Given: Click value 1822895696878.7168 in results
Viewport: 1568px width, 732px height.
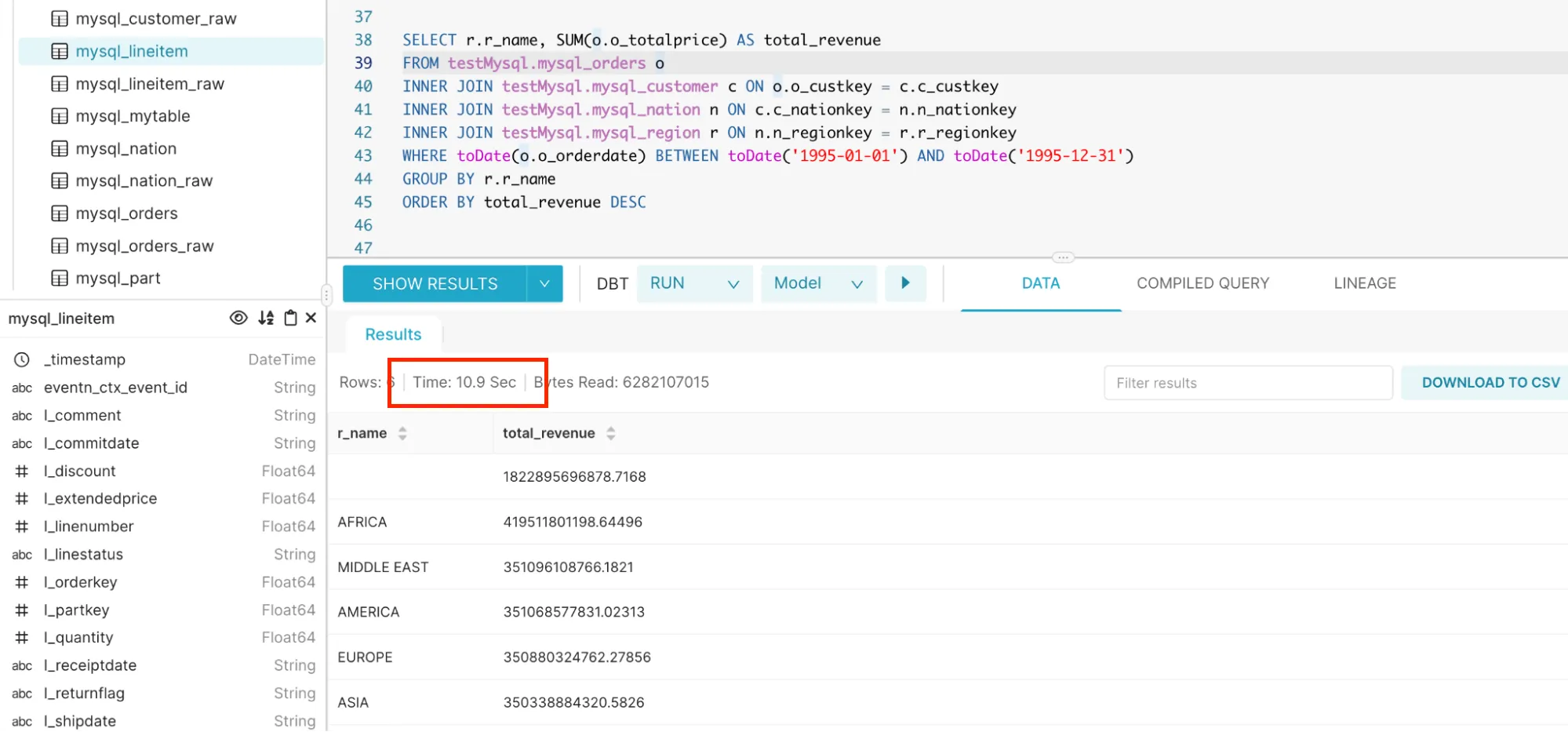Looking at the screenshot, I should tap(574, 476).
